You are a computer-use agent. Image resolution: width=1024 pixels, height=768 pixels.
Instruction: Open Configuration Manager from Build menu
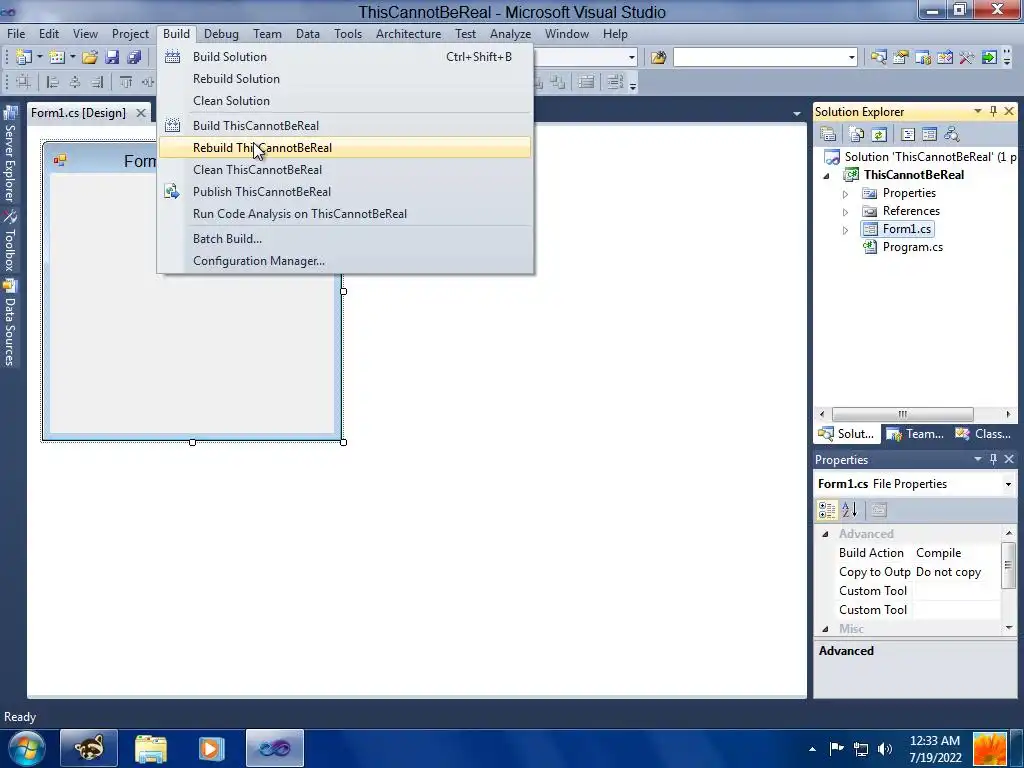click(345, 261)
